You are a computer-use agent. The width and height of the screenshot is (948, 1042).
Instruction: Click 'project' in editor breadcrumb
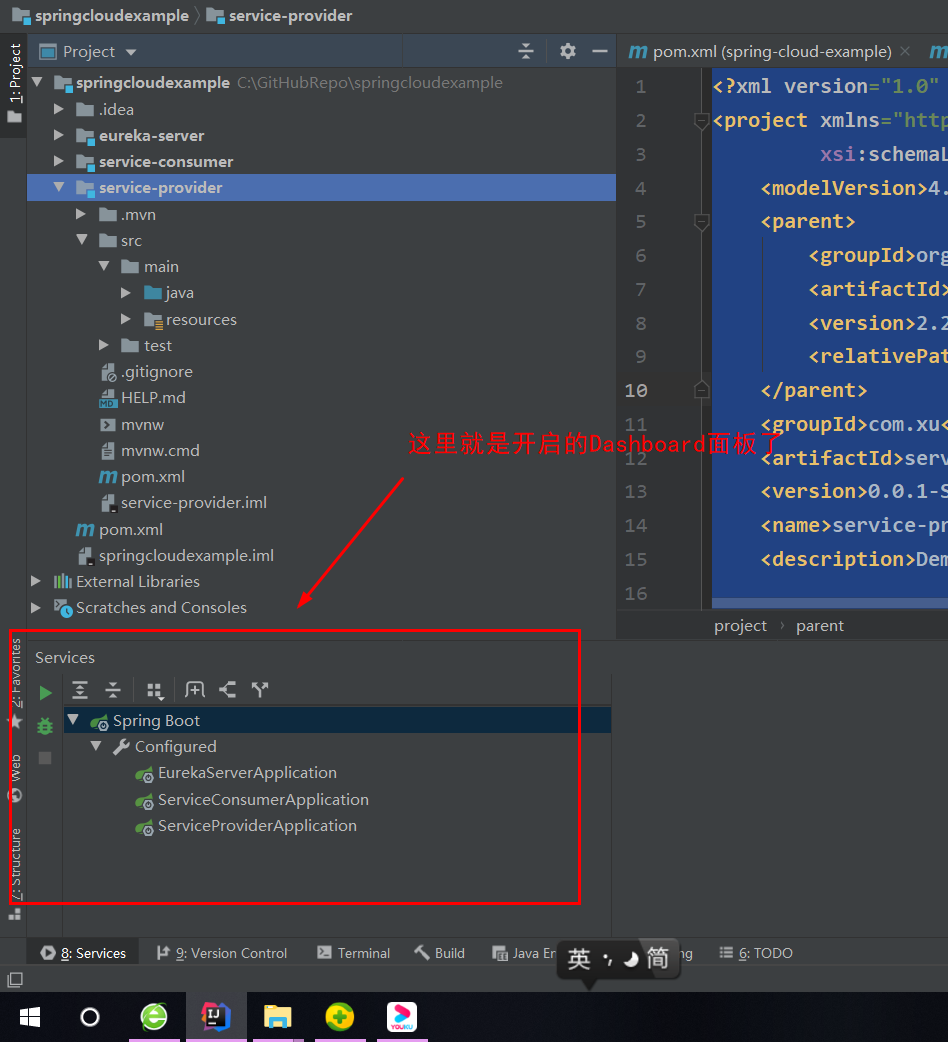tap(740, 625)
